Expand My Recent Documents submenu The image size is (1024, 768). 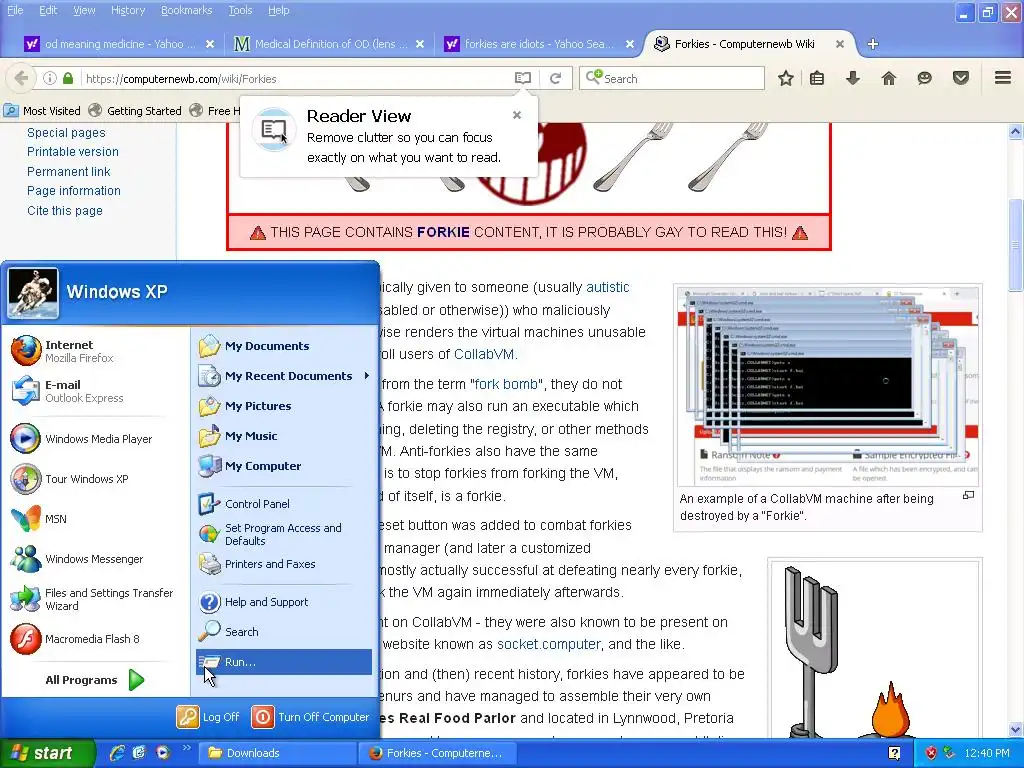coord(283,376)
